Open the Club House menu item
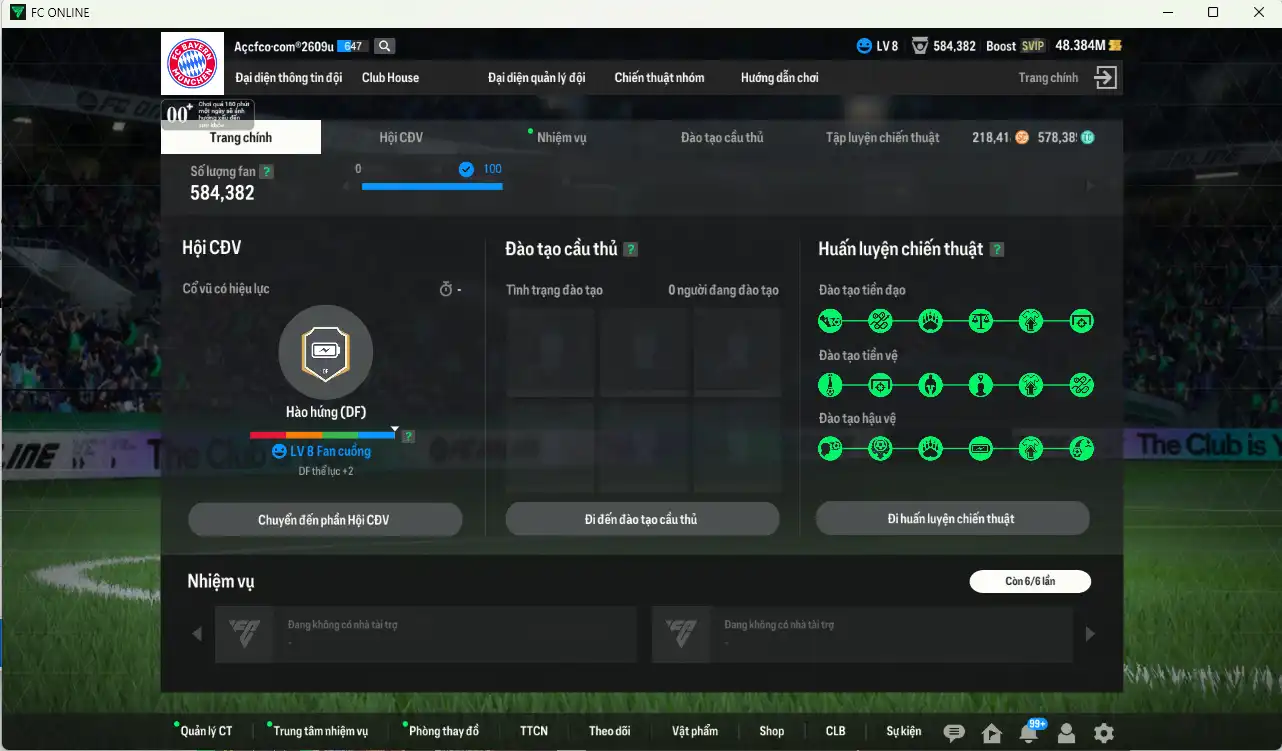 point(390,78)
